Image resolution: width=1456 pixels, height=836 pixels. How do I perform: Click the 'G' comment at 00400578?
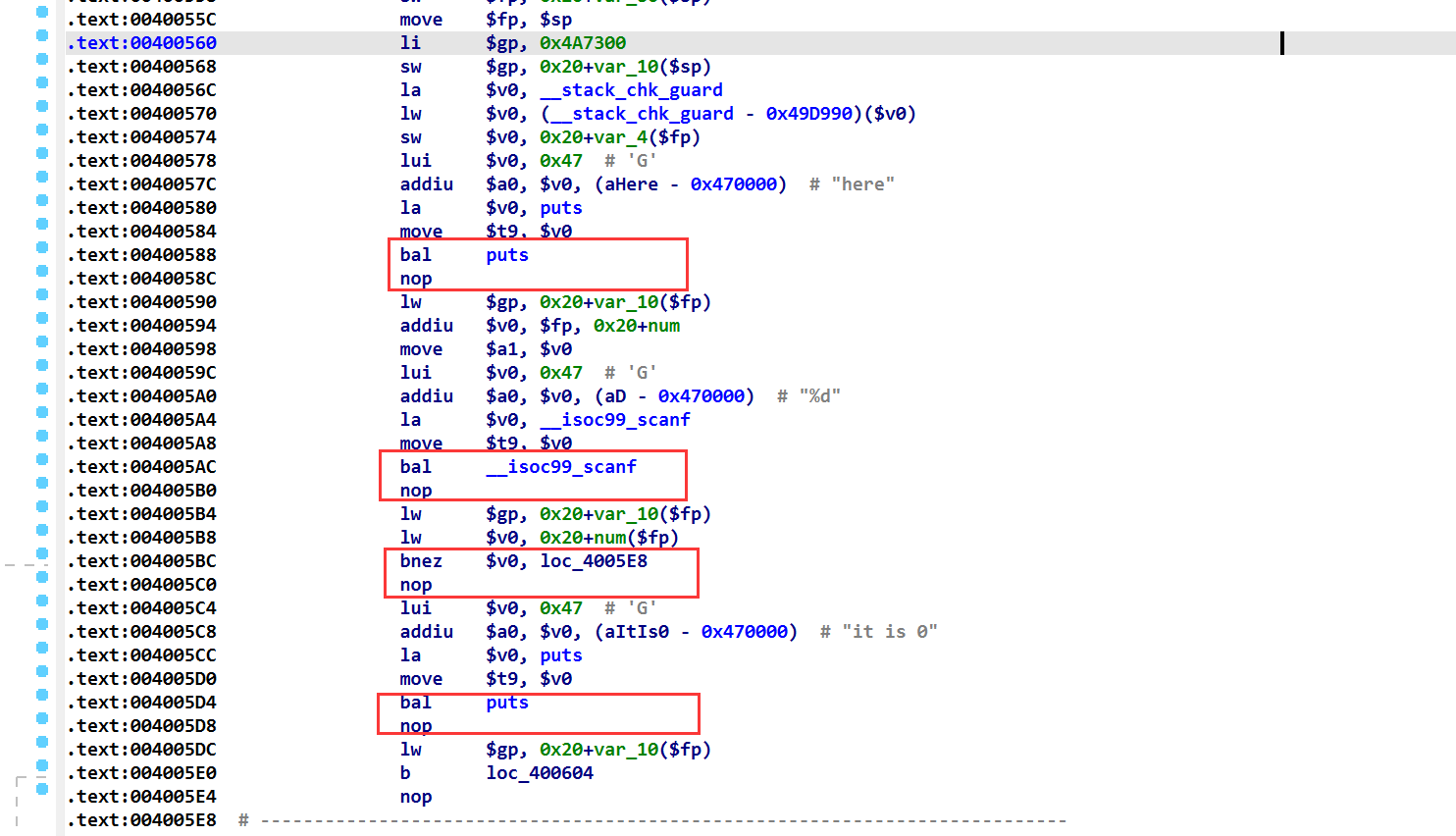pos(631,161)
